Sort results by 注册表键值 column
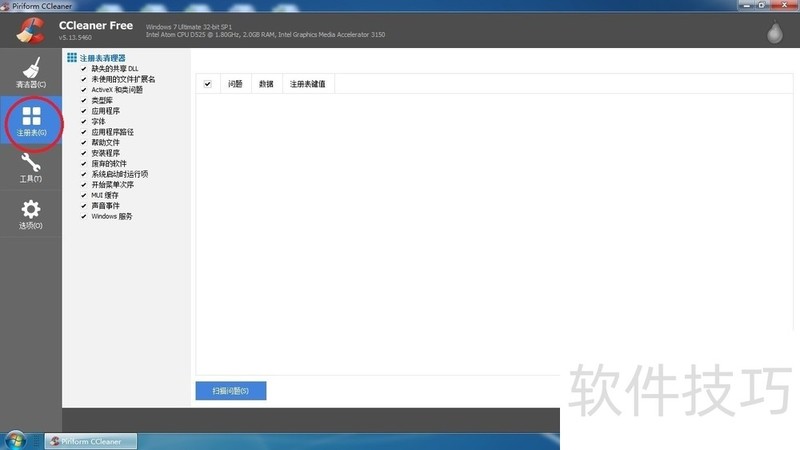Viewport: 800px width, 450px height. tap(308, 84)
